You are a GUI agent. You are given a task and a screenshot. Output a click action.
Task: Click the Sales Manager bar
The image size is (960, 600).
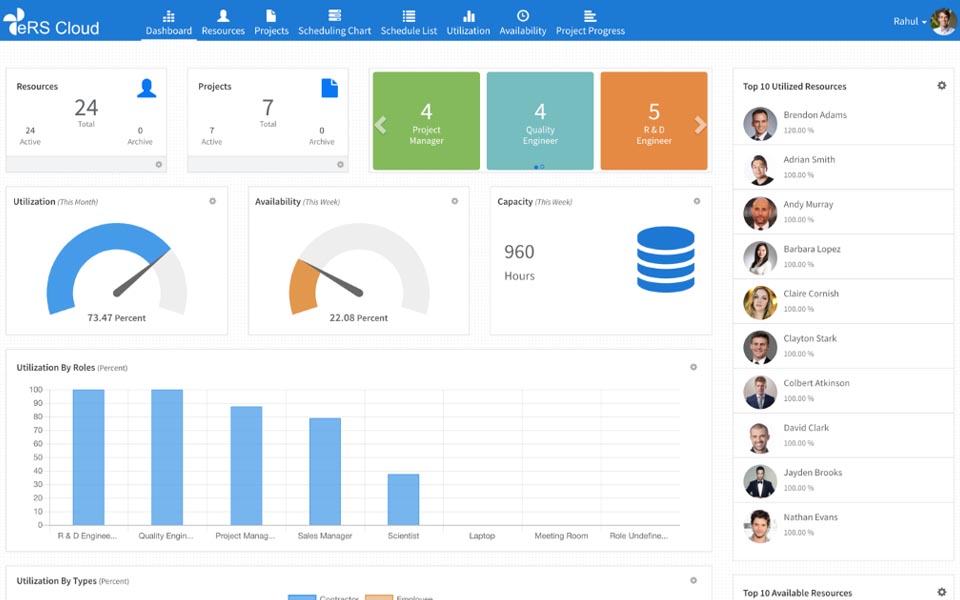pos(325,471)
